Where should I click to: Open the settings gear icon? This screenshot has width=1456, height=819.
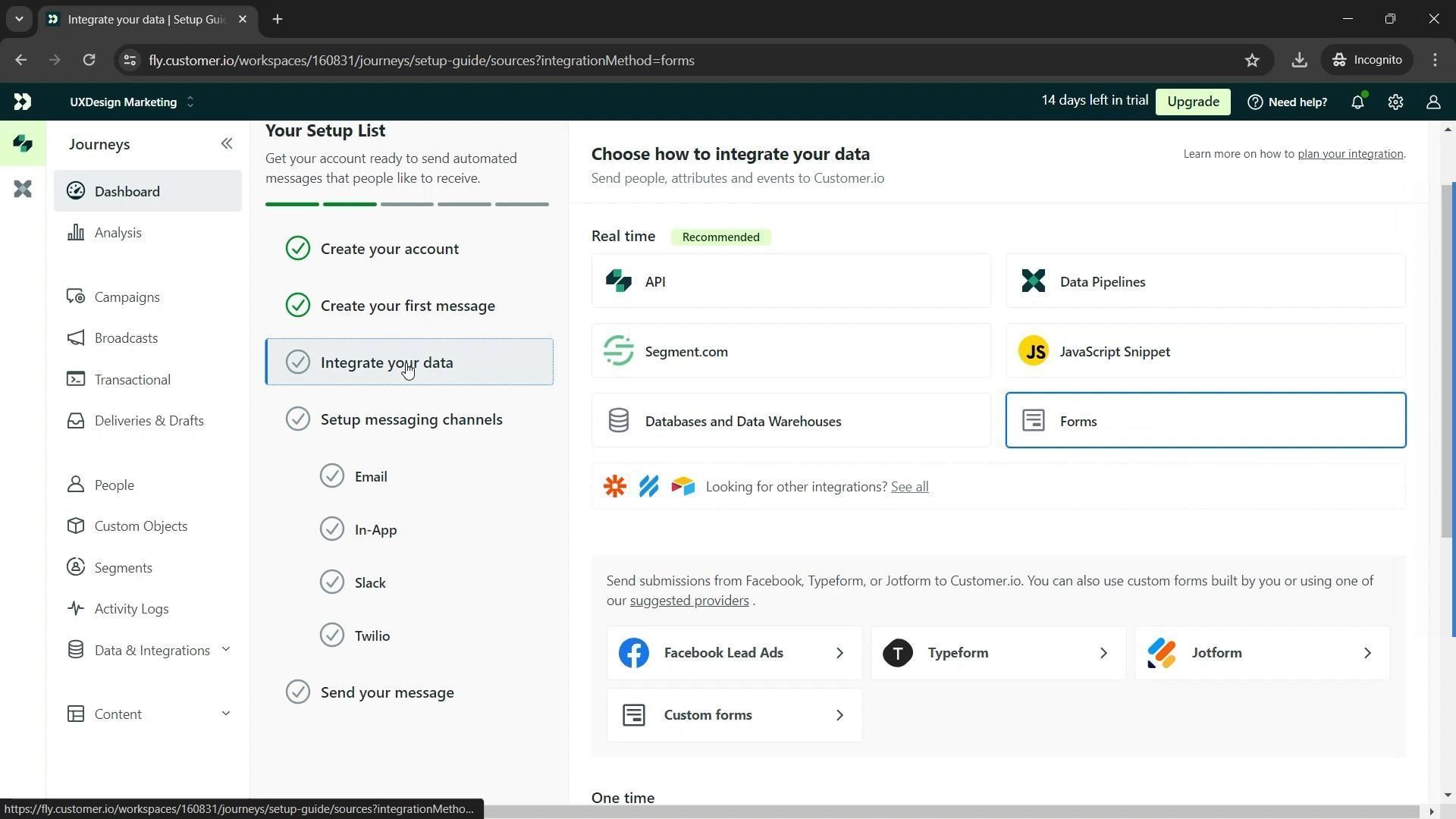(x=1395, y=102)
